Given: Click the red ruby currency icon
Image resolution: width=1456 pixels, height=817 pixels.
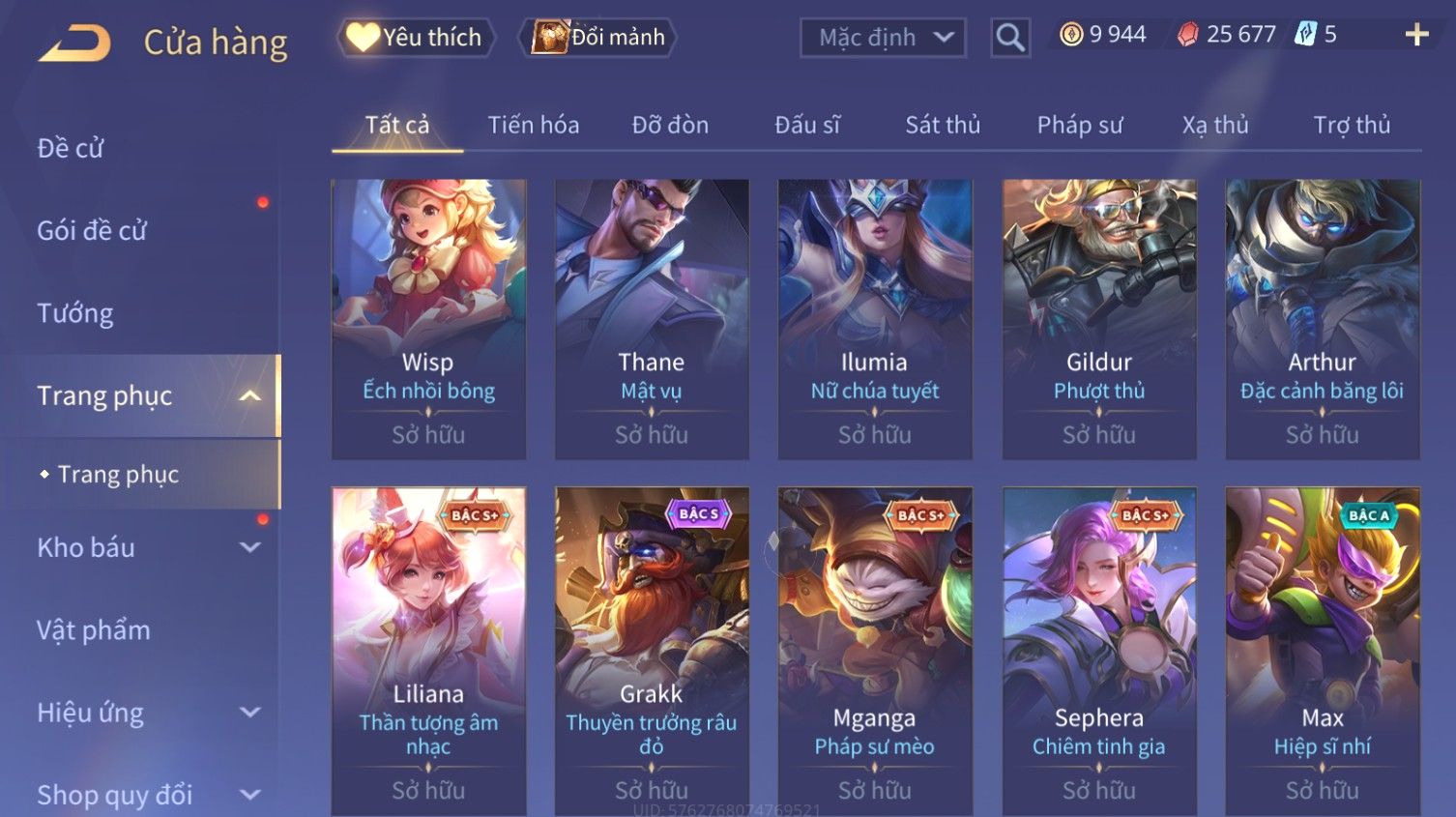Looking at the screenshot, I should click(1188, 35).
